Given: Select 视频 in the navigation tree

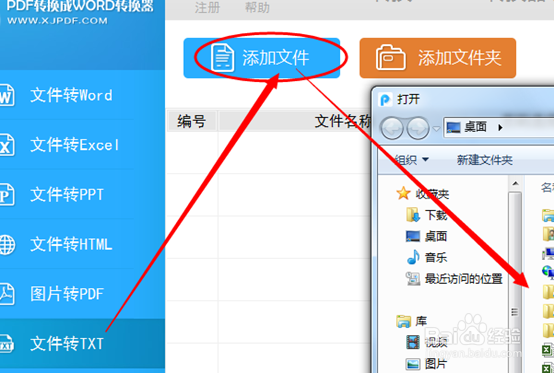Looking at the screenshot, I should pos(436,342).
